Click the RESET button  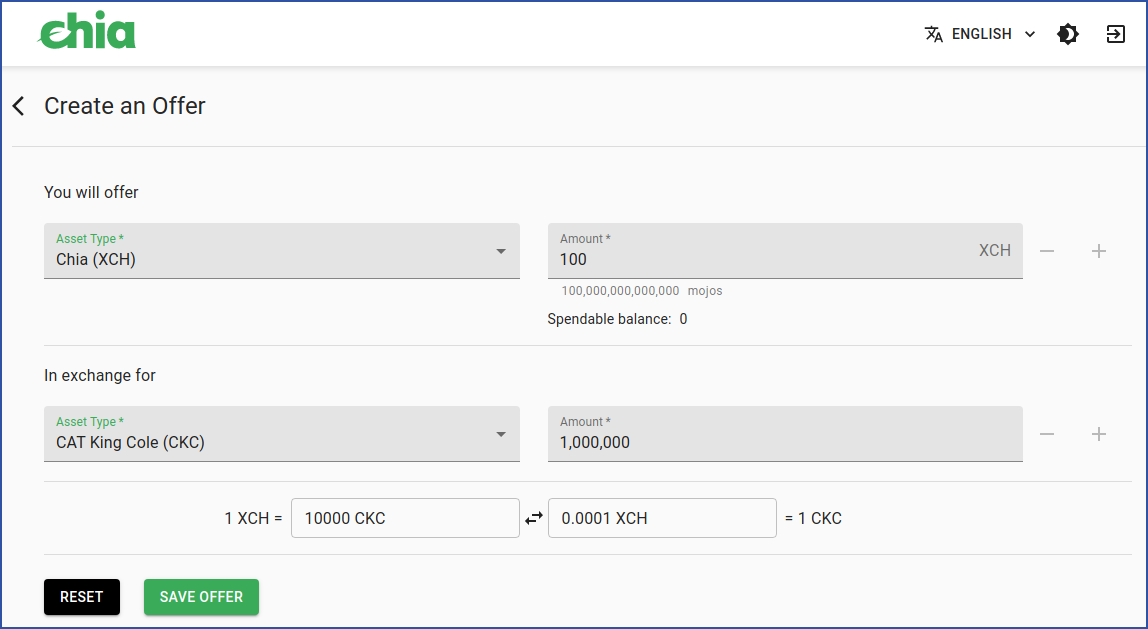pos(82,597)
